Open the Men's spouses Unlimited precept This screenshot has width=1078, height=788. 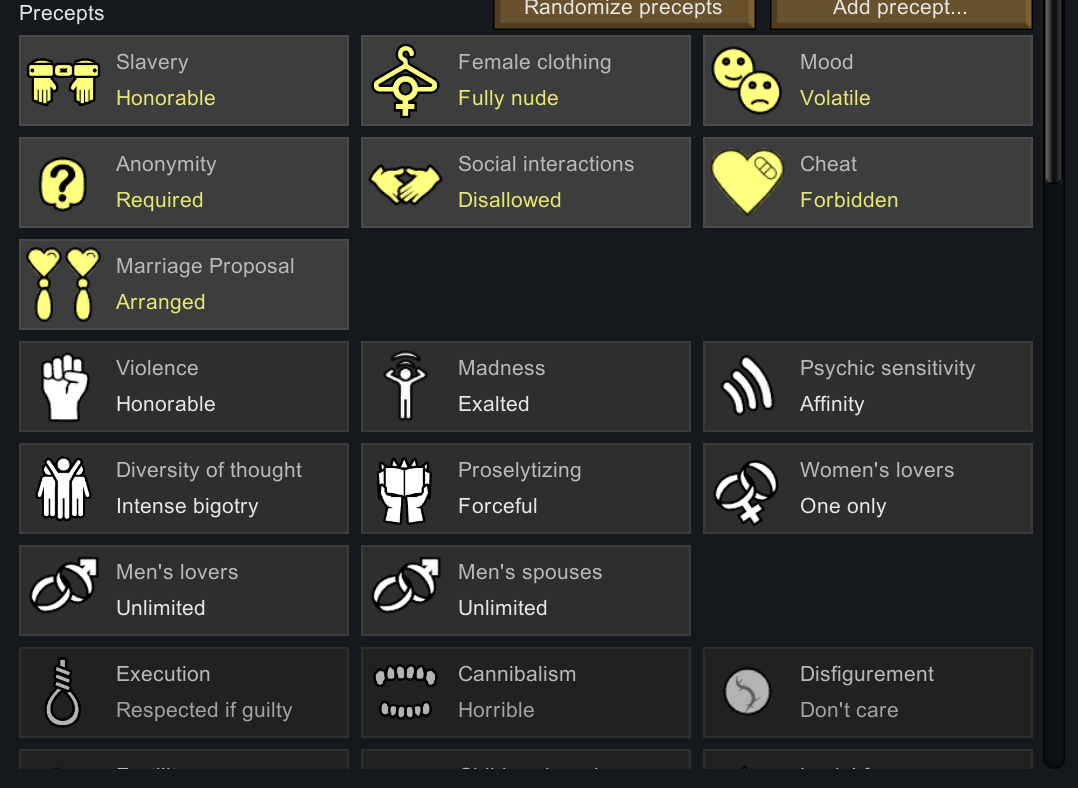[x=526, y=591]
